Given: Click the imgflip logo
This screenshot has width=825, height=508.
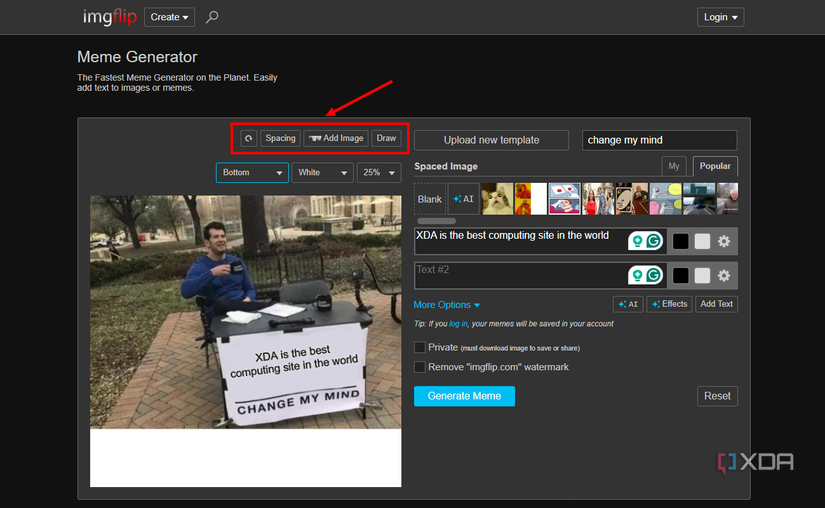Looking at the screenshot, I should click(x=109, y=17).
